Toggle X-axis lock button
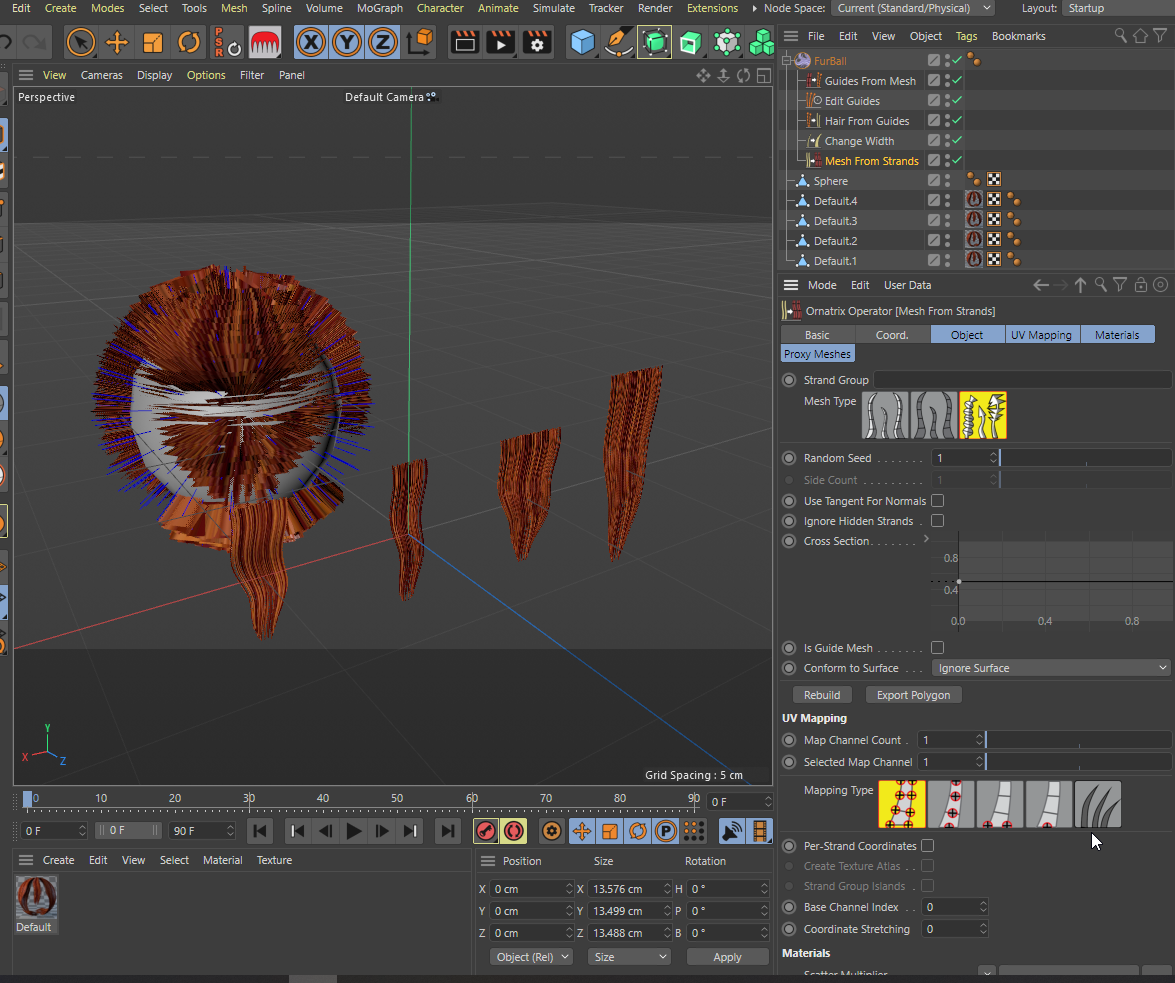 click(312, 43)
